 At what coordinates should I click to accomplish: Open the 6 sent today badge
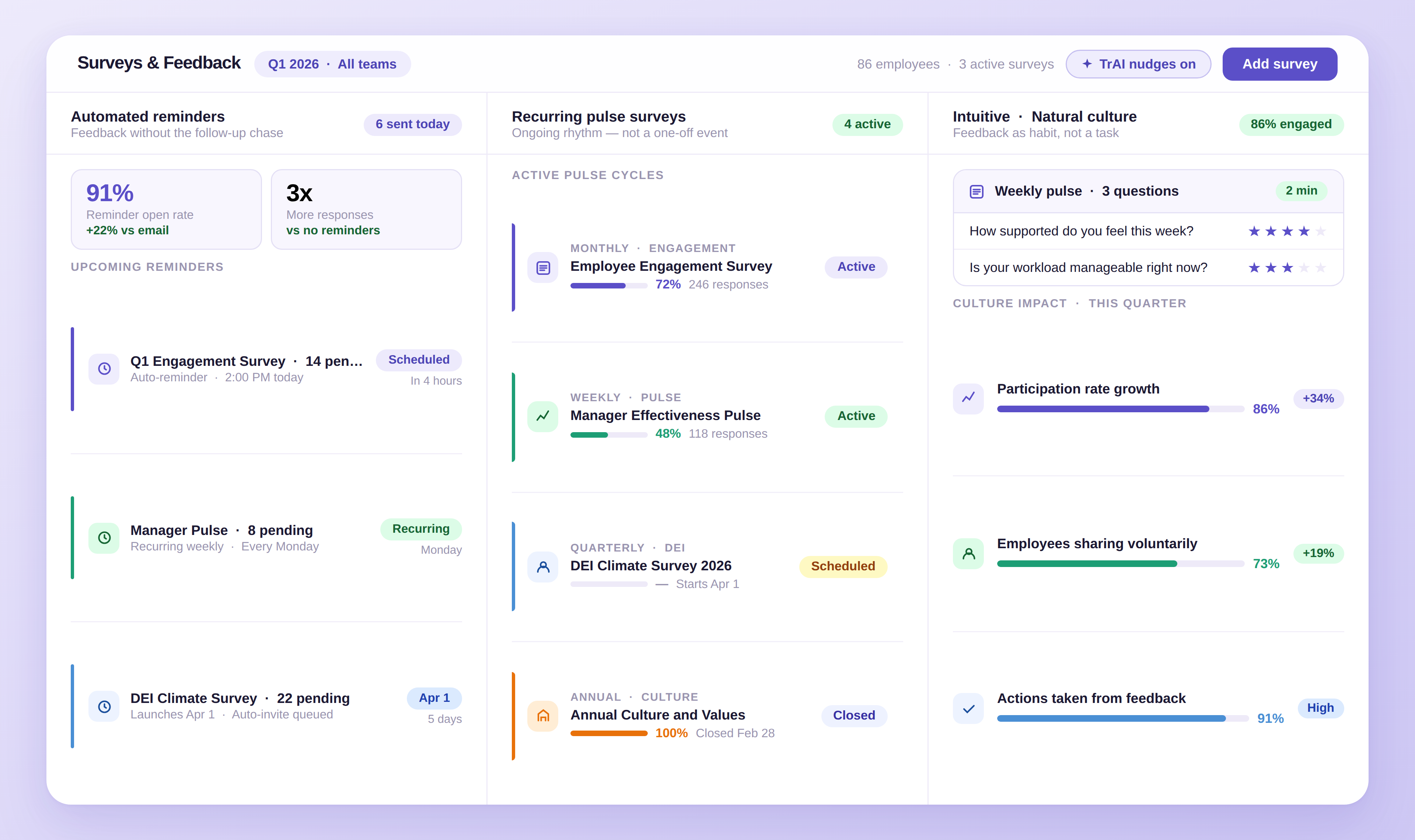click(412, 124)
